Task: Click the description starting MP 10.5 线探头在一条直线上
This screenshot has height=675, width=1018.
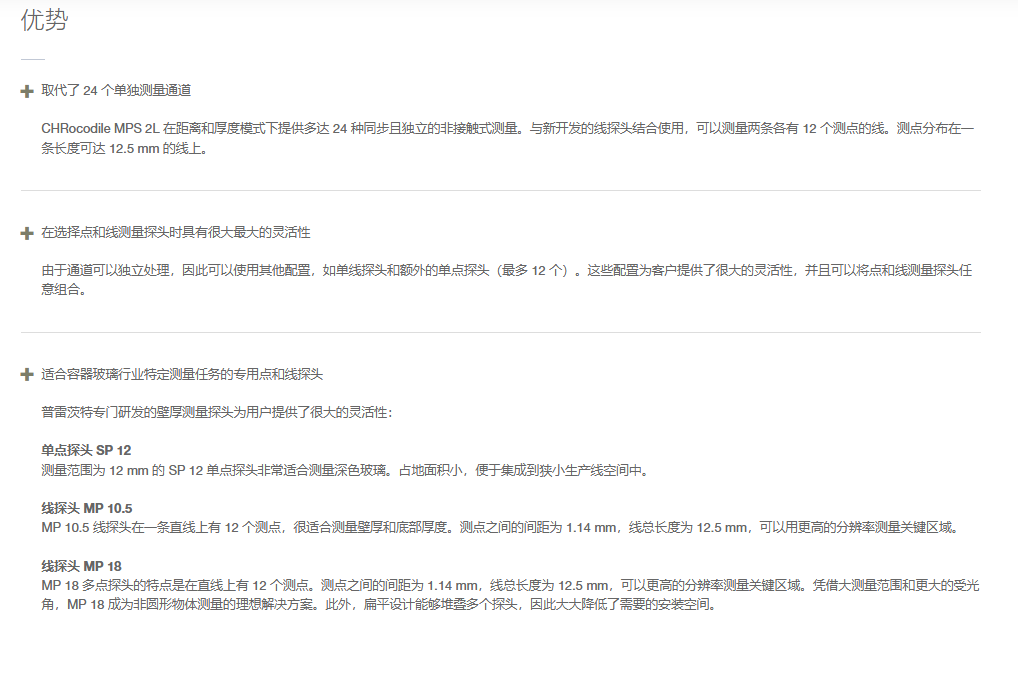Action: 500,527
